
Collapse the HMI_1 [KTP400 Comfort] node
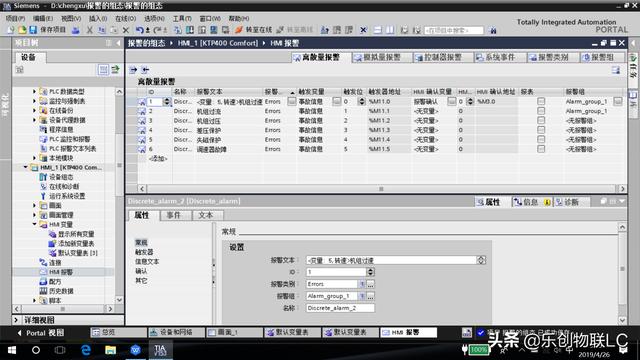[25, 167]
